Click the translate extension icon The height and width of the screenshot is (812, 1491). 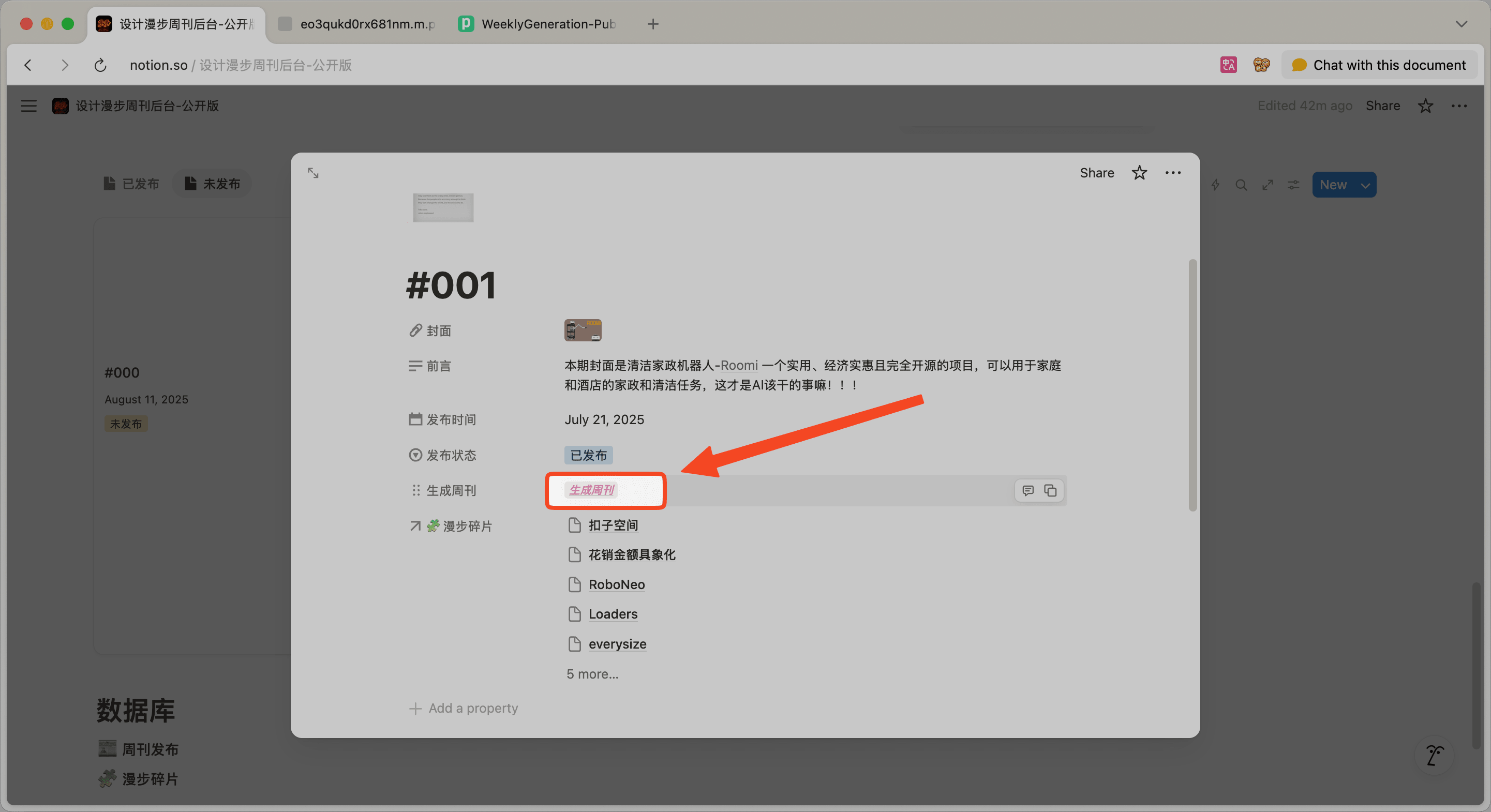point(1228,65)
